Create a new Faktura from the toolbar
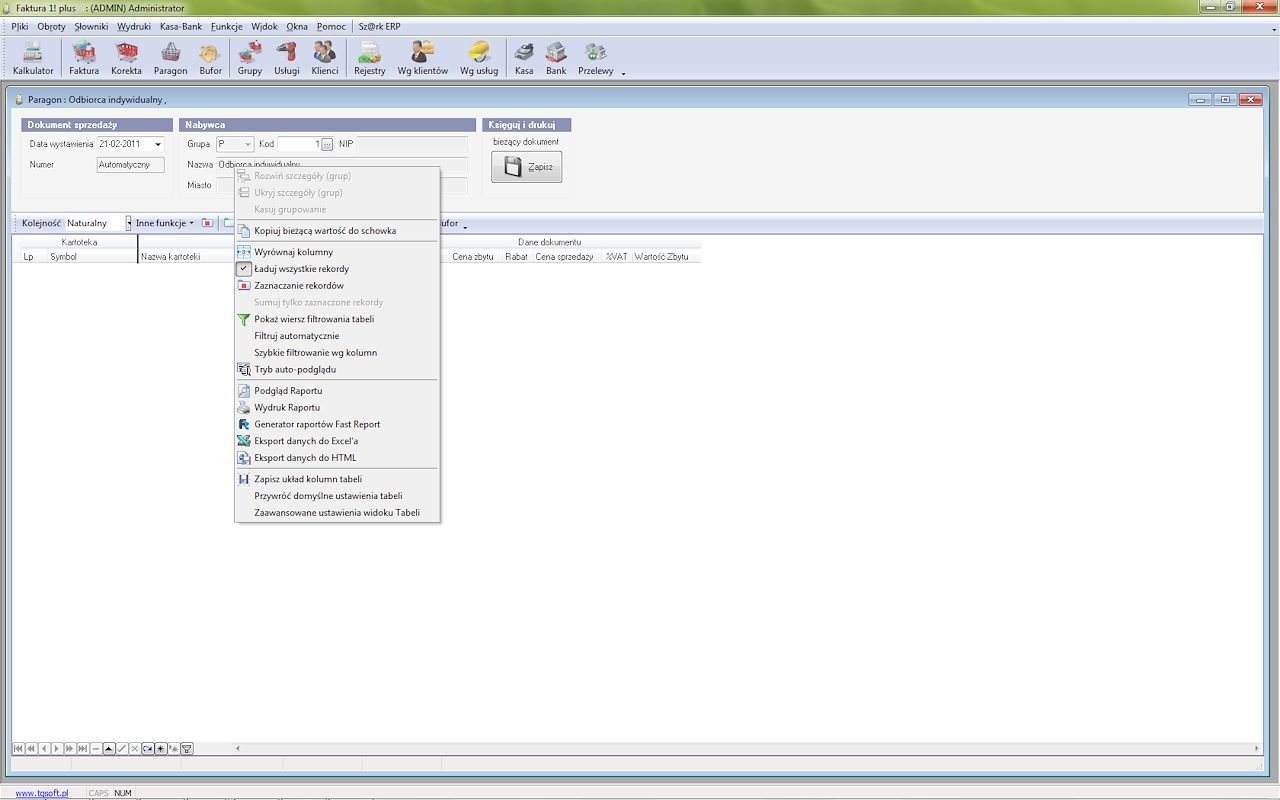Image resolution: width=1280 pixels, height=800 pixels. (84, 58)
